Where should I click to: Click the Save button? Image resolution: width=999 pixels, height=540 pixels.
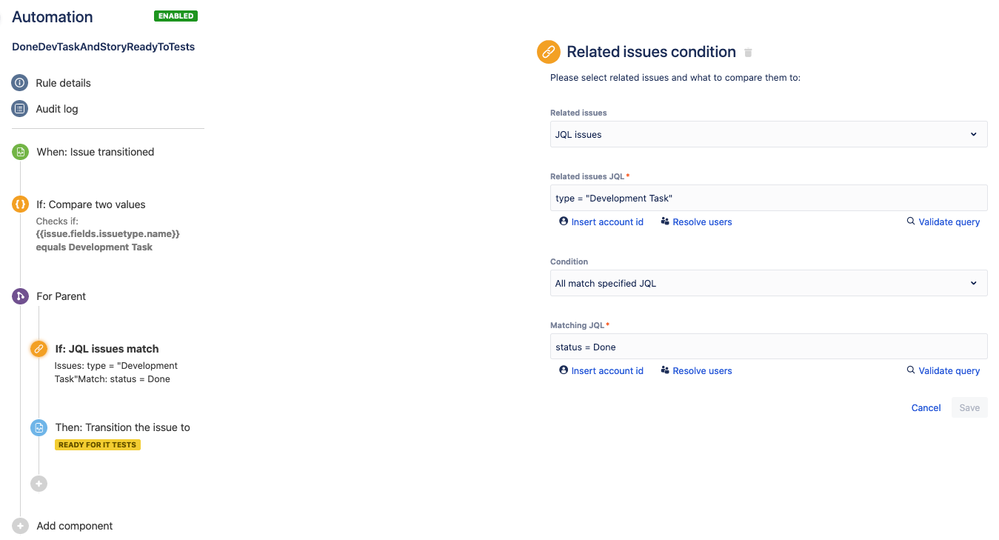point(969,408)
